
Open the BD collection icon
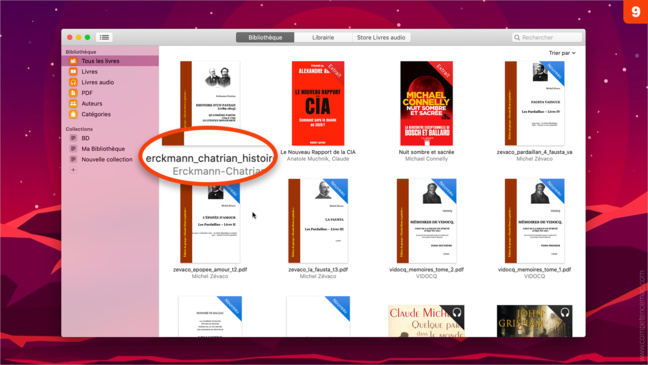[73, 138]
